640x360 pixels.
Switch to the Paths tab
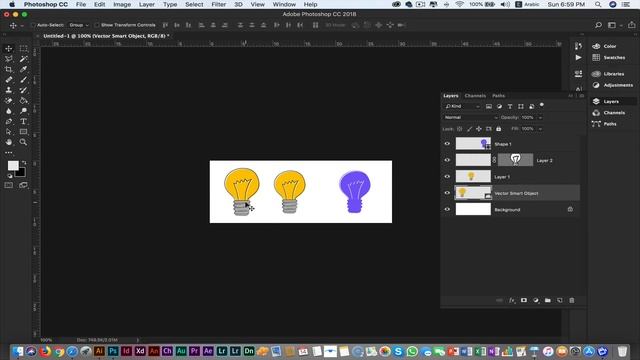pyautogui.click(x=498, y=96)
